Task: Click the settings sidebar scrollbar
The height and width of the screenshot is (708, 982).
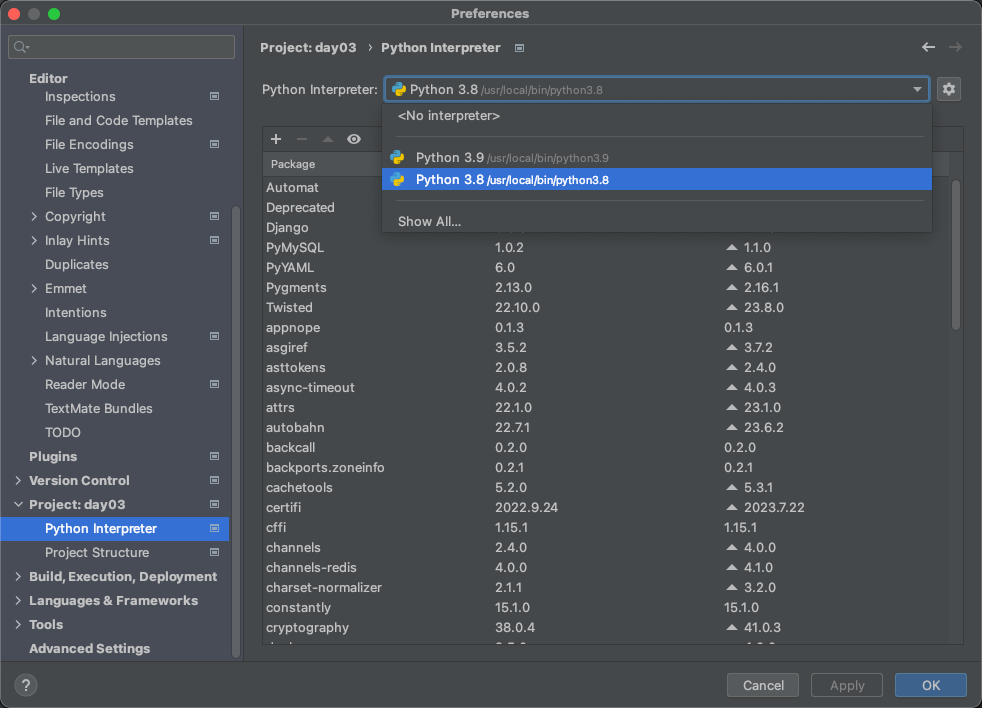Action: click(236, 432)
